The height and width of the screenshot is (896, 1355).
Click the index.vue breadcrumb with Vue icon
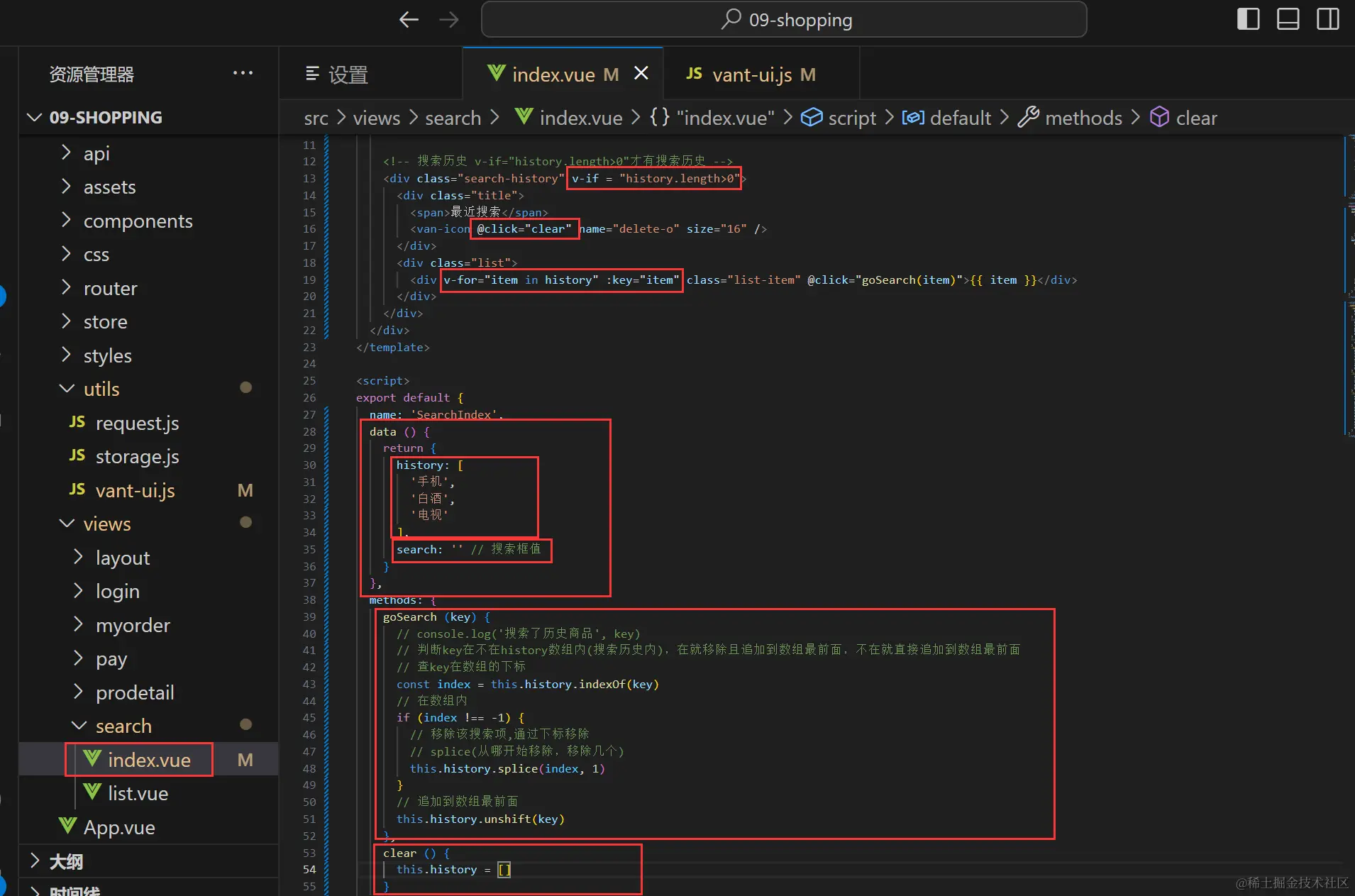(569, 118)
